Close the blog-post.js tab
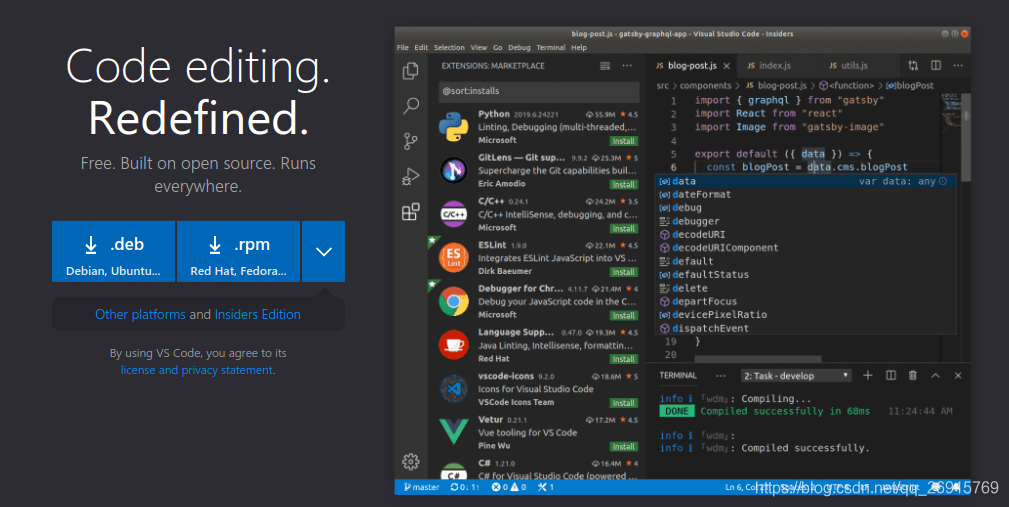 (x=727, y=66)
